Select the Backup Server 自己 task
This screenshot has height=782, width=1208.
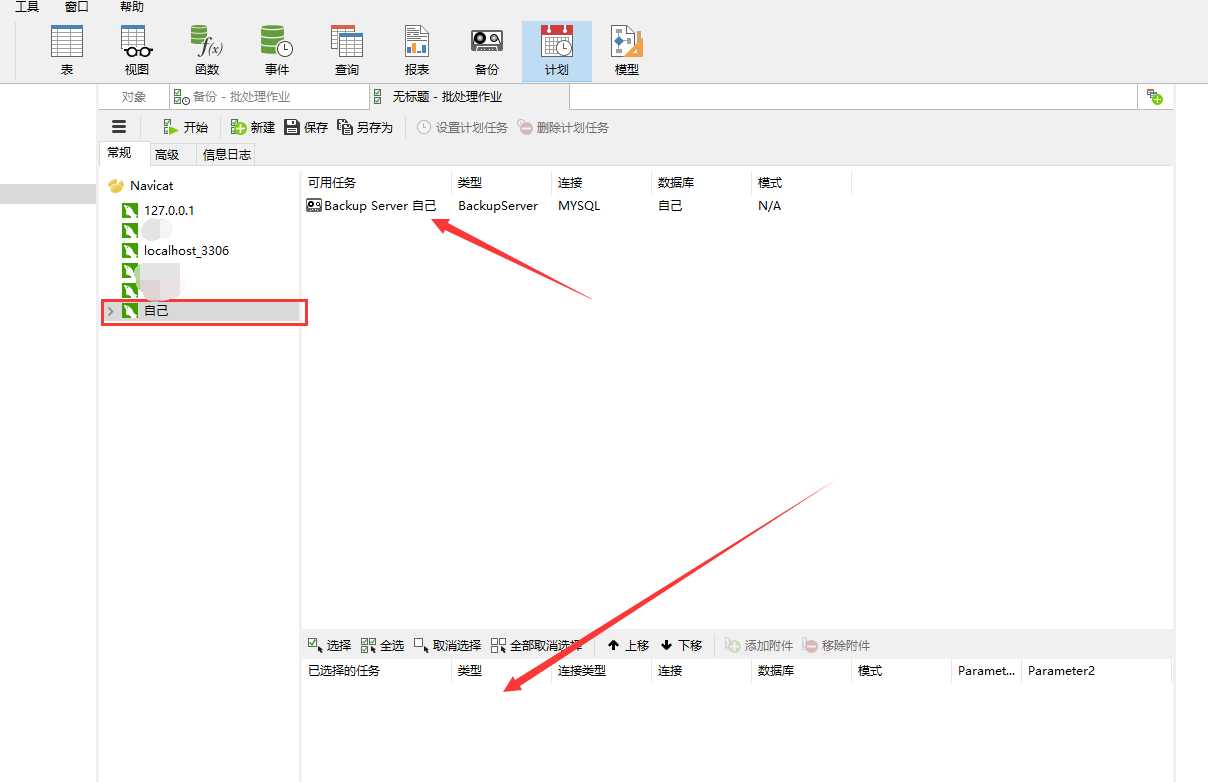coord(371,205)
